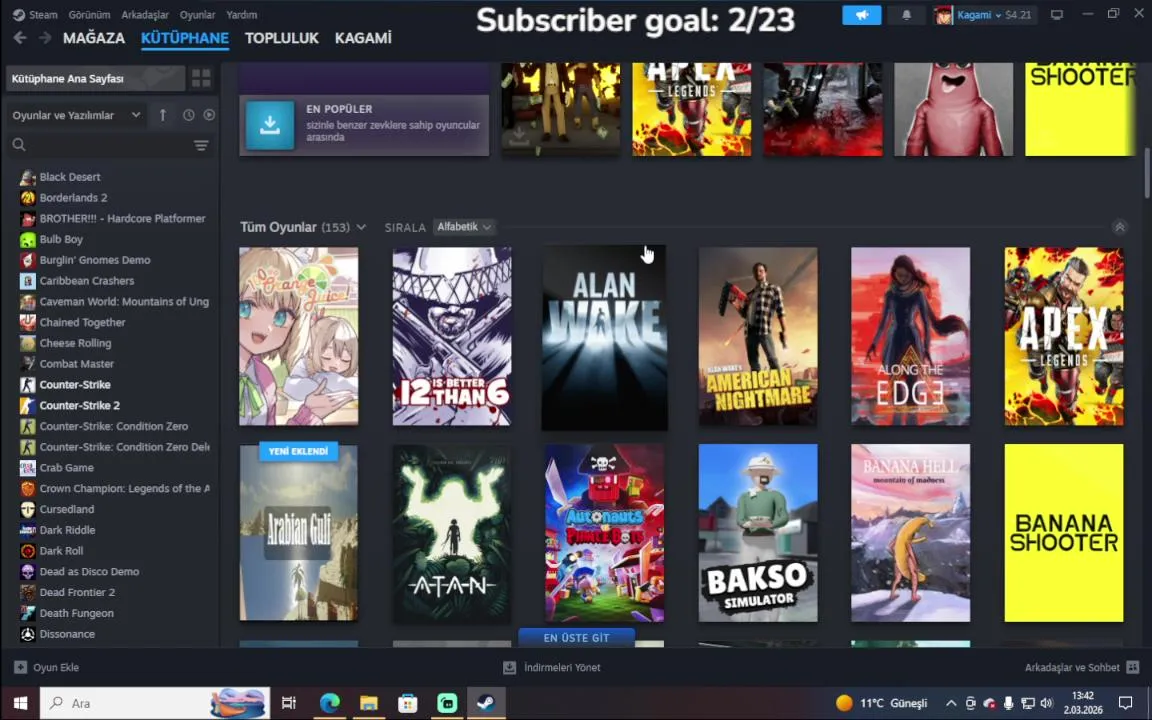Expand Oyunlar ve Yazılımlar dropdown
The width and height of the screenshot is (1152, 720).
(76, 115)
